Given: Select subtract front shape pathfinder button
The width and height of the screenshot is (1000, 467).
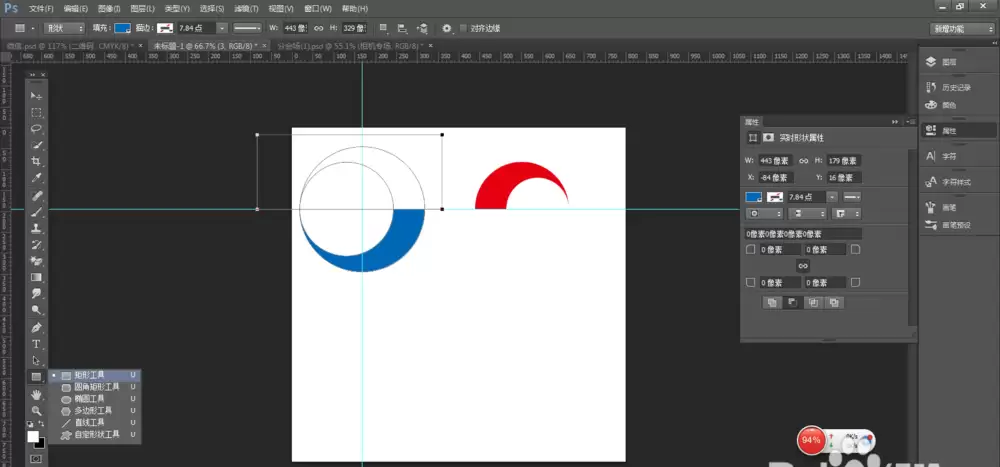Looking at the screenshot, I should coord(792,303).
